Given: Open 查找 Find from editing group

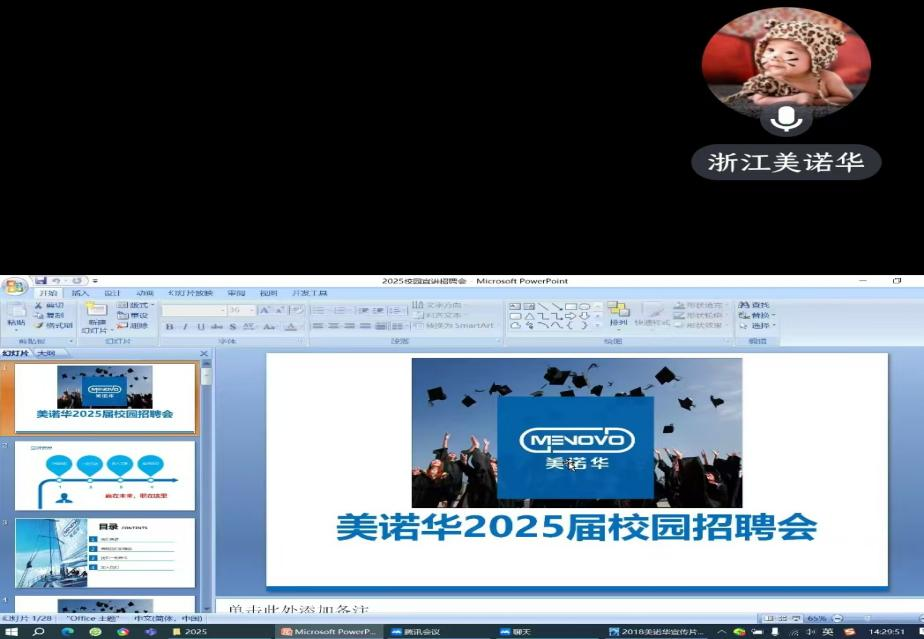Looking at the screenshot, I should click(x=755, y=305).
